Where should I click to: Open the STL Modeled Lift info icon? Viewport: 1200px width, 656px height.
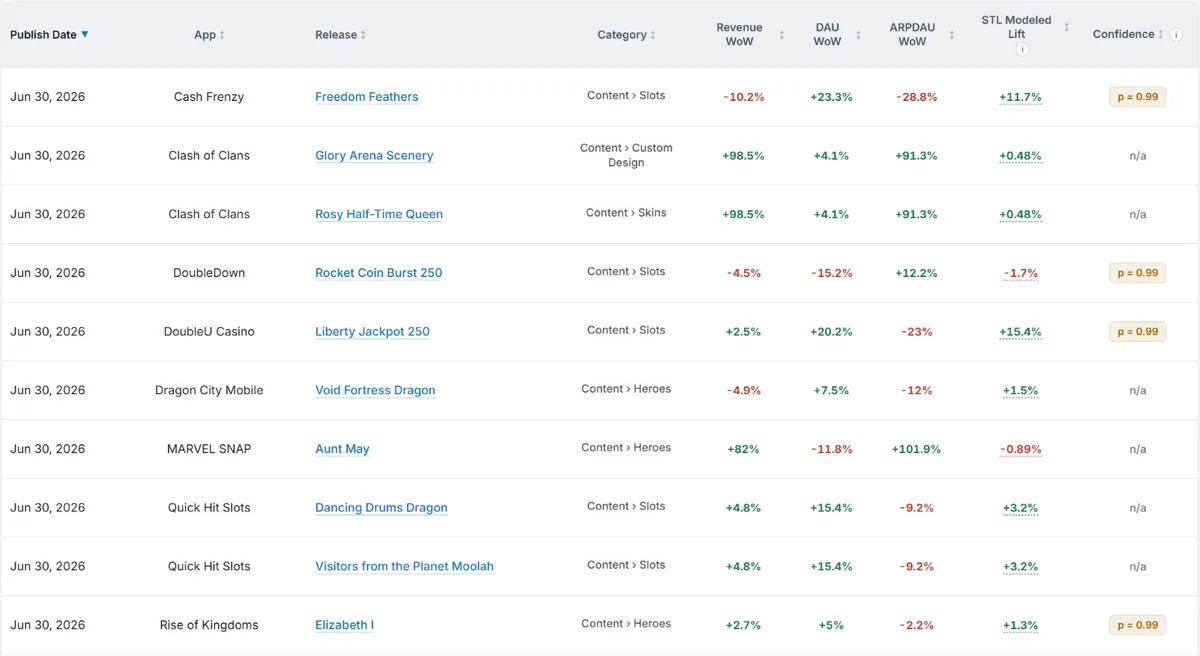[1021, 49]
